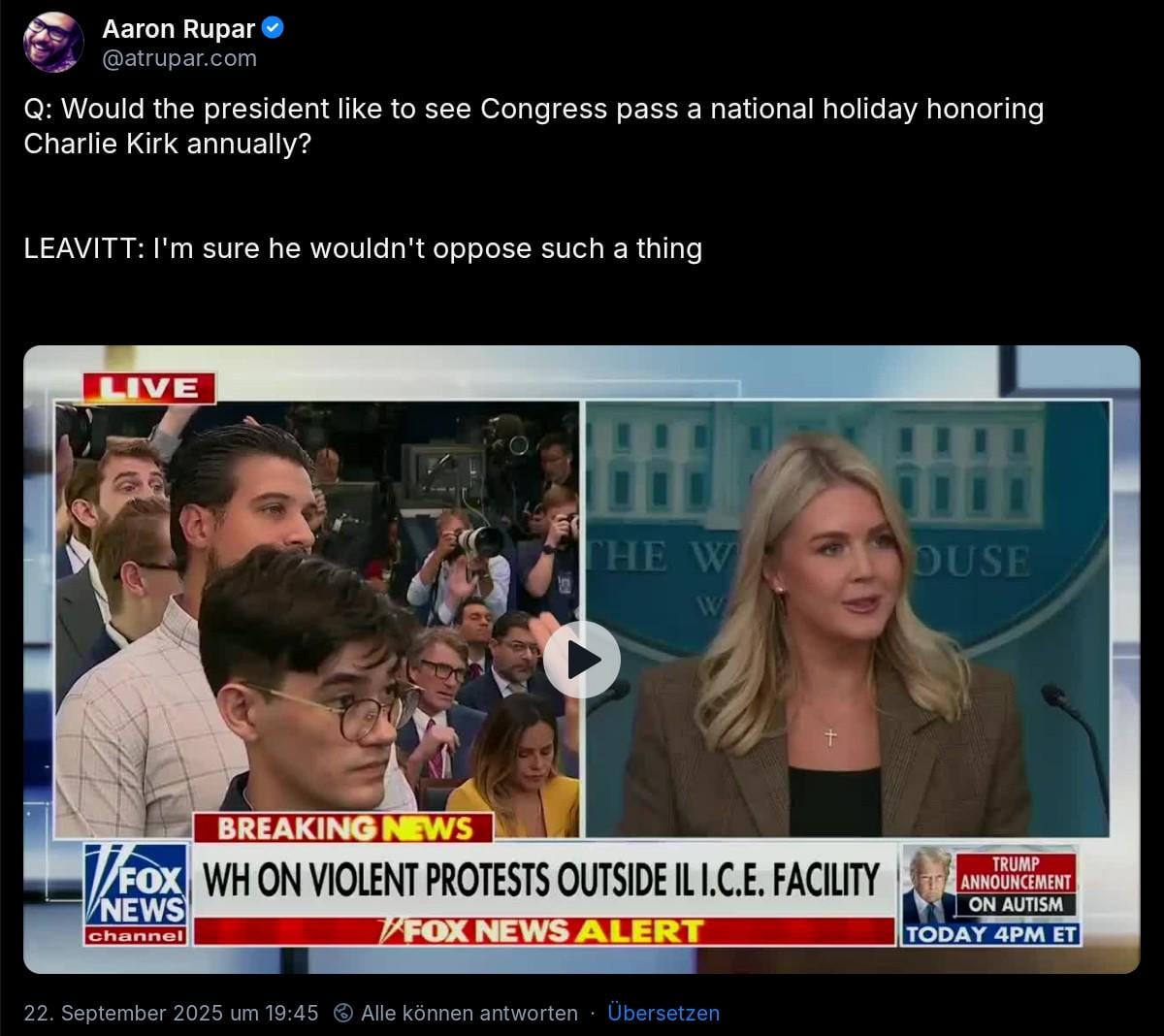Image resolution: width=1164 pixels, height=1036 pixels.
Task: Open Aaron Rupar's profile avatar
Action: 53,42
